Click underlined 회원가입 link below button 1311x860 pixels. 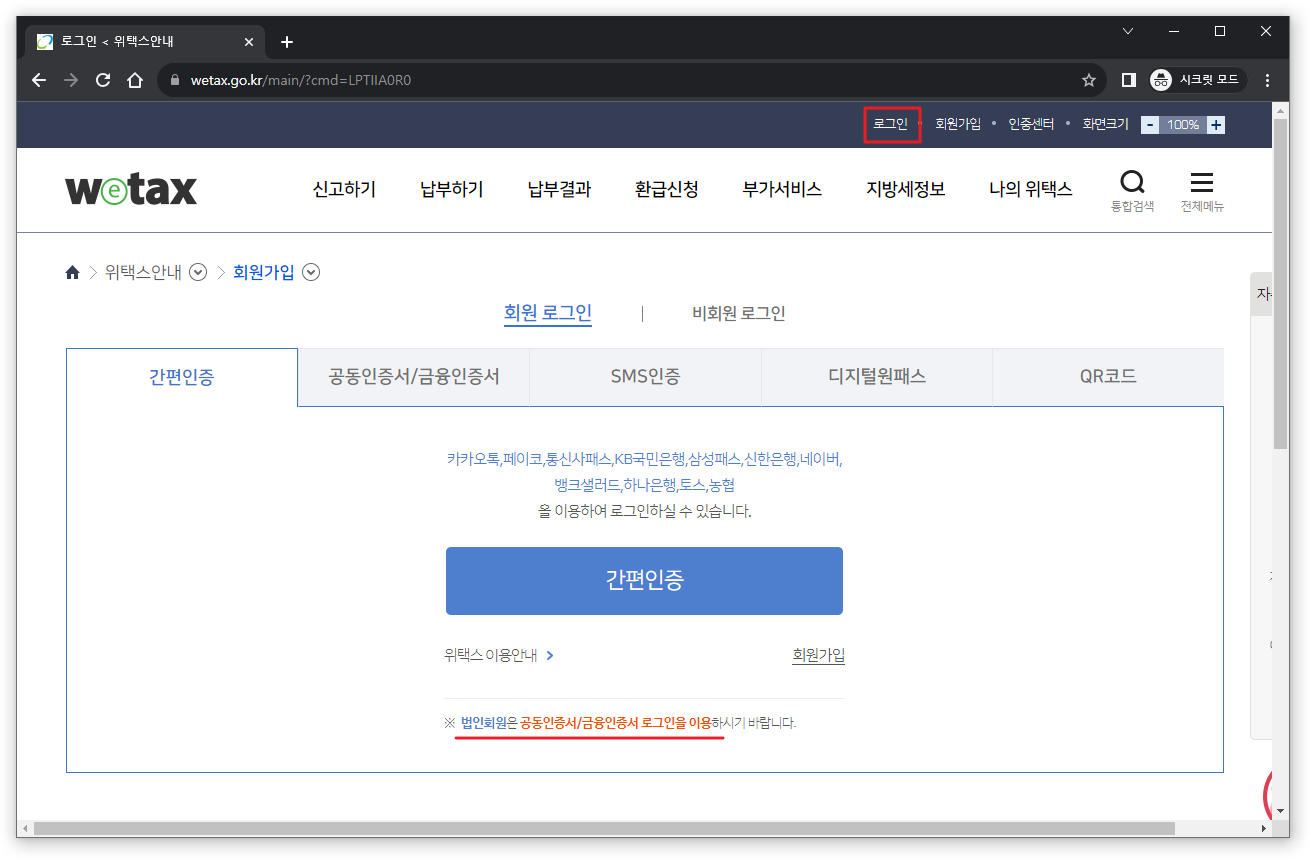click(x=818, y=656)
